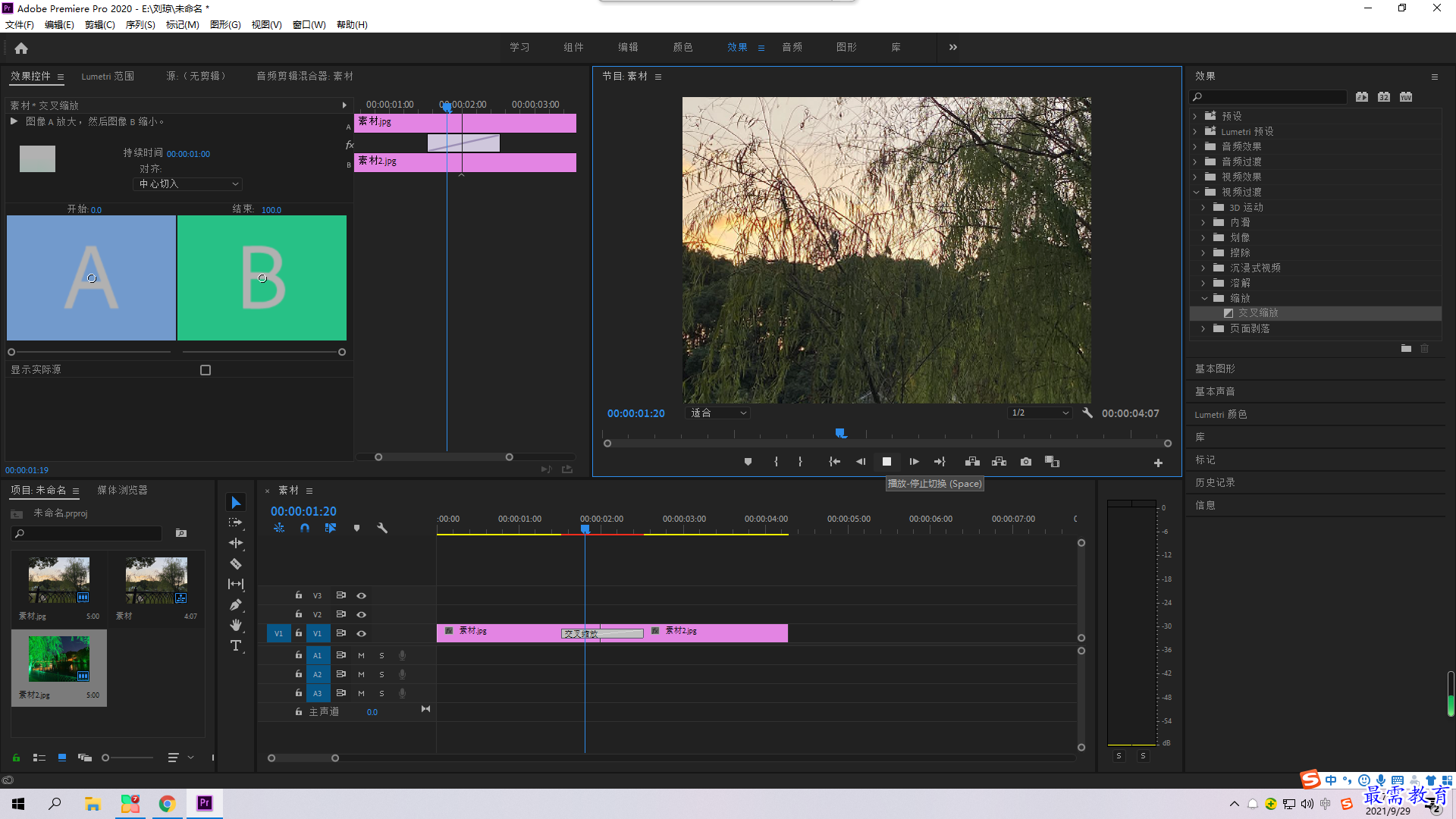Click the Extract button
1456x819 pixels.
[x=999, y=462]
